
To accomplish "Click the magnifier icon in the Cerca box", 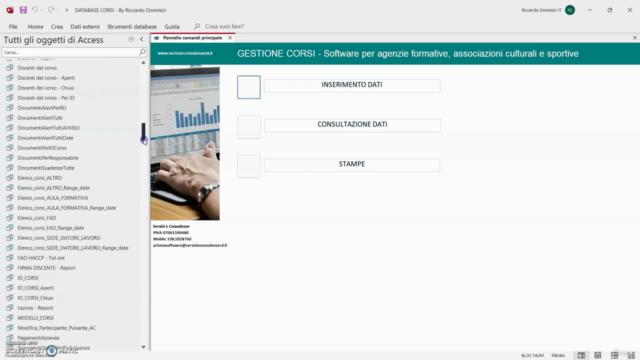I will 142,52.
